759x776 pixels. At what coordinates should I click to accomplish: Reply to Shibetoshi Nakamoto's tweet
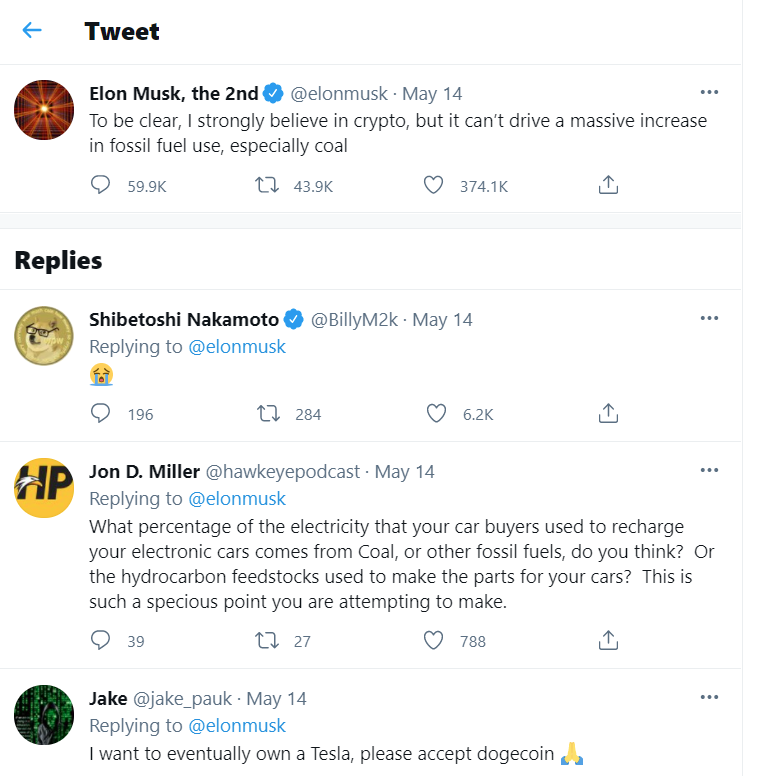click(x=100, y=413)
